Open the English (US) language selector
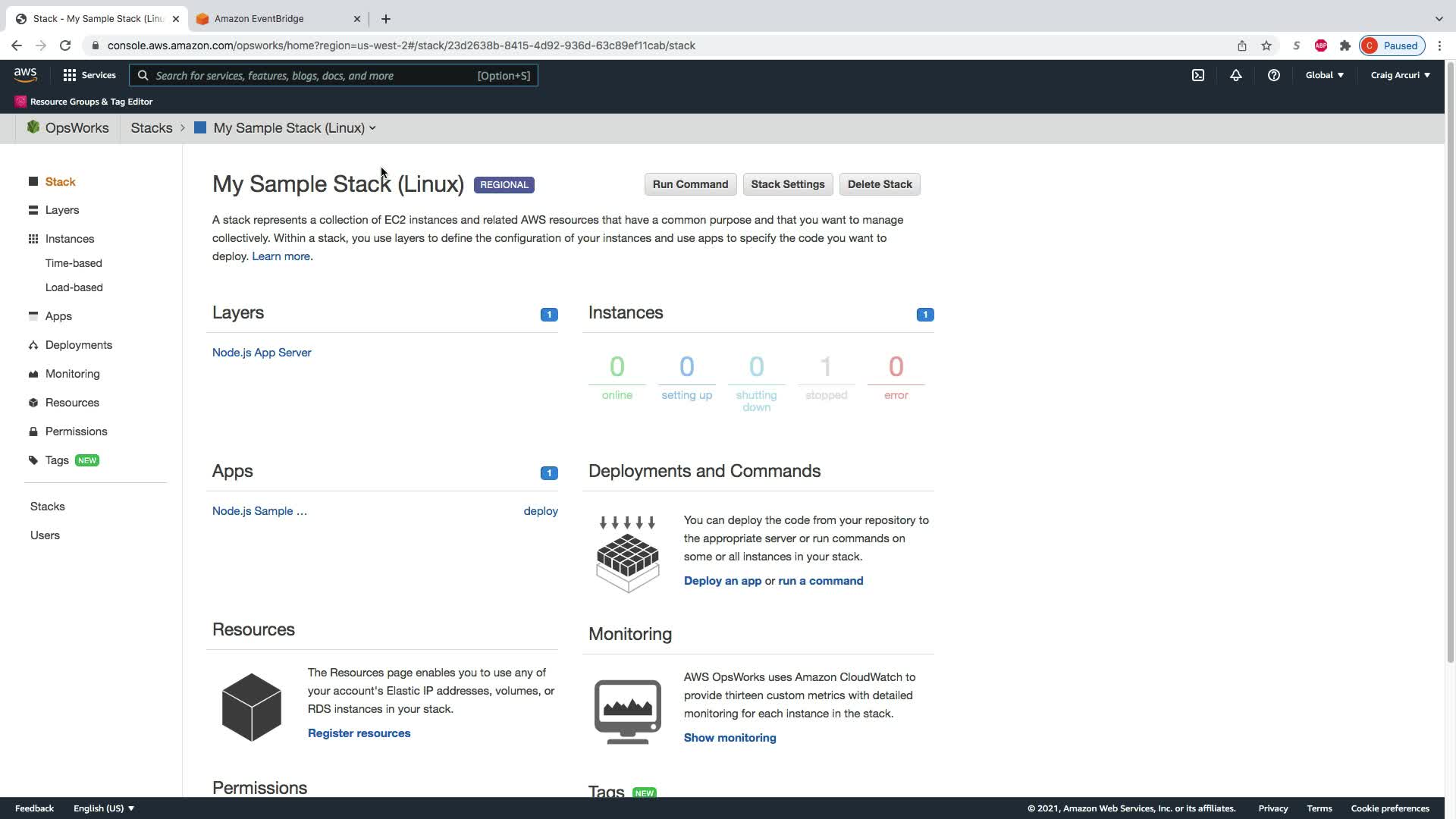Viewport: 1456px width, 819px height. pyautogui.click(x=104, y=808)
